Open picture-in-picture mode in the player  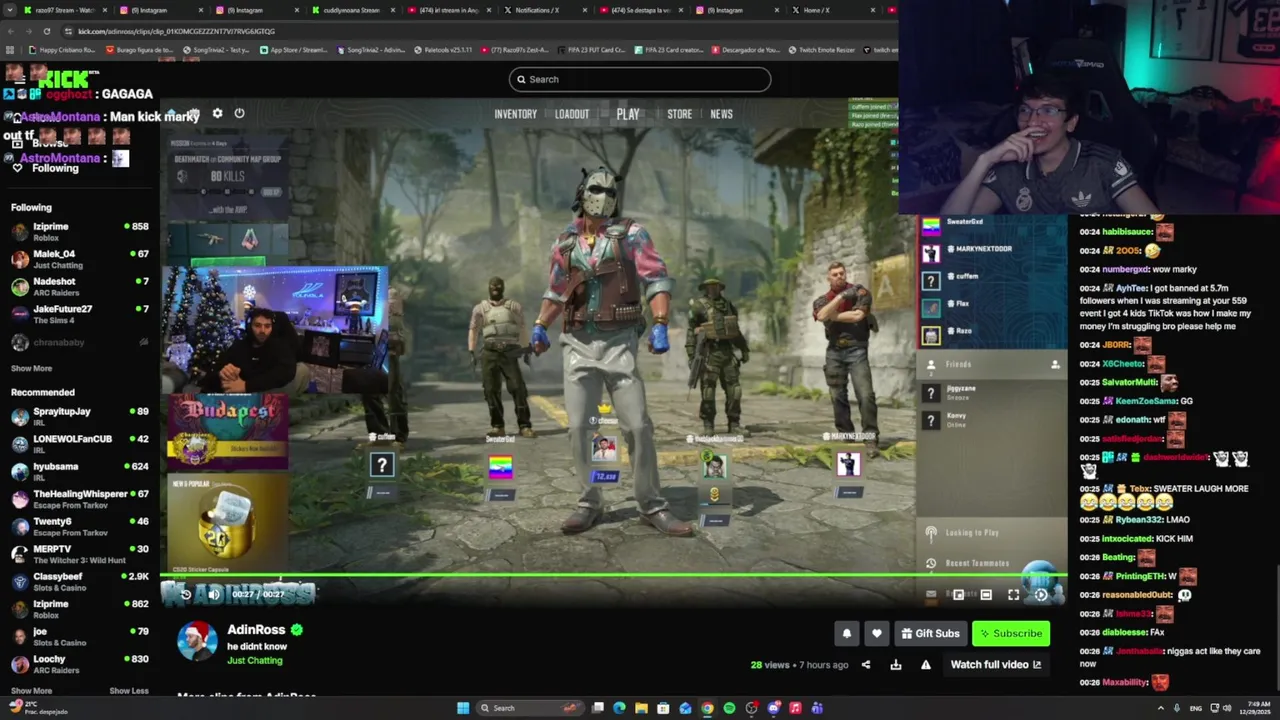(958, 595)
